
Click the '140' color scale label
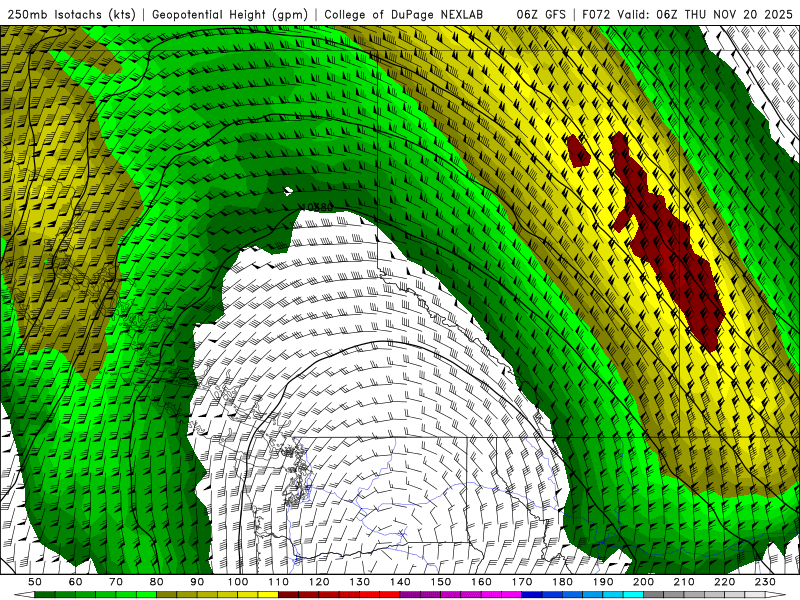coord(400,582)
